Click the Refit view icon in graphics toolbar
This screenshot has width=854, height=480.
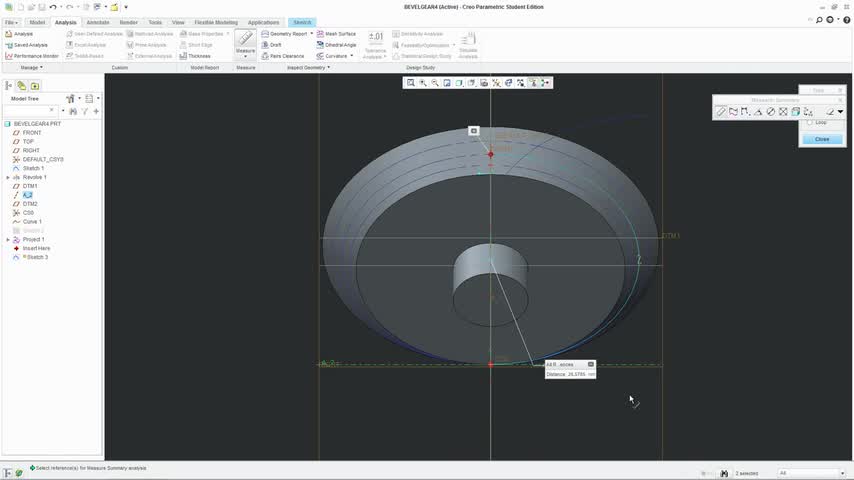click(x=411, y=83)
